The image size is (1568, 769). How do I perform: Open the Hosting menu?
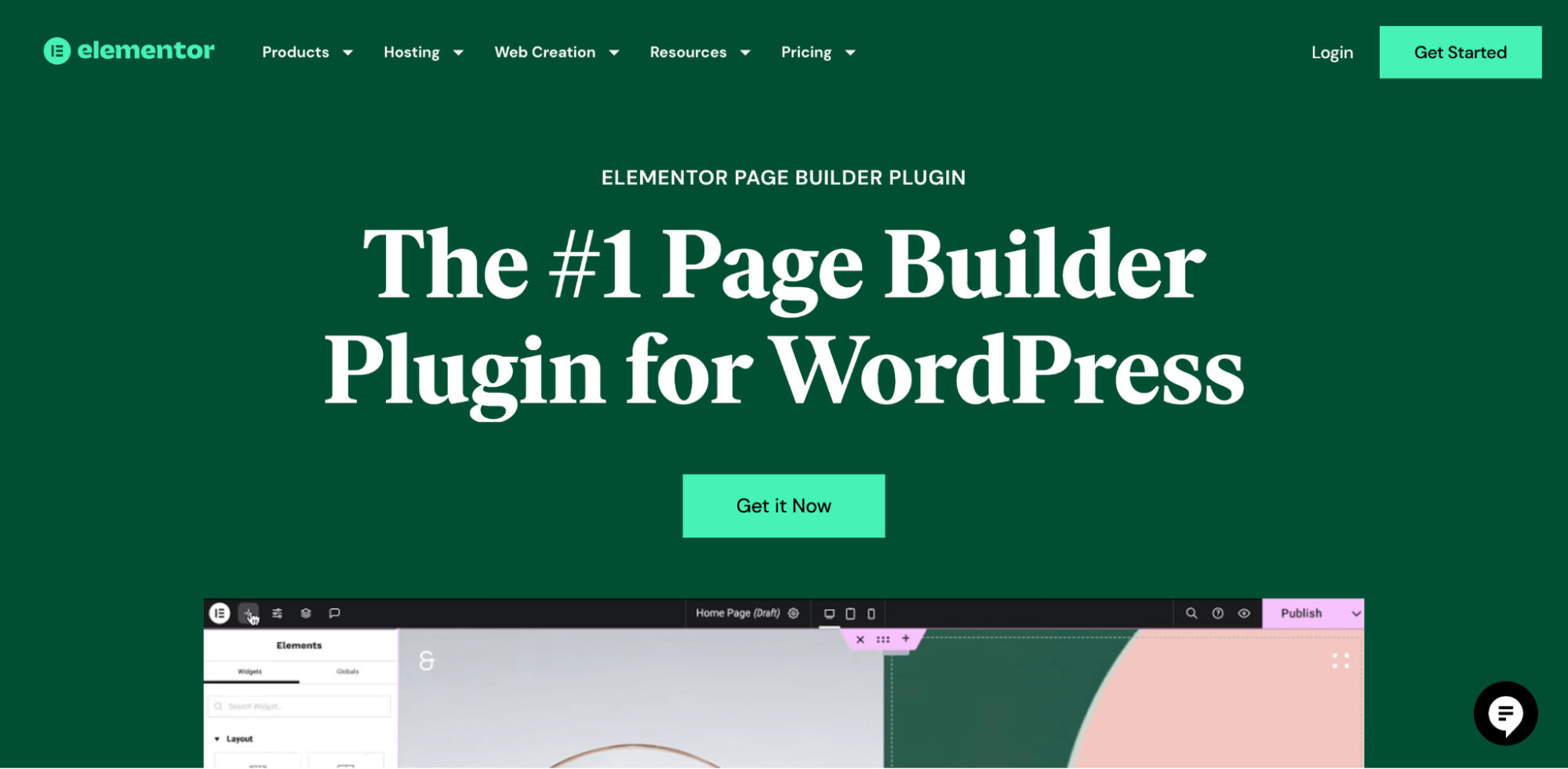412,53
